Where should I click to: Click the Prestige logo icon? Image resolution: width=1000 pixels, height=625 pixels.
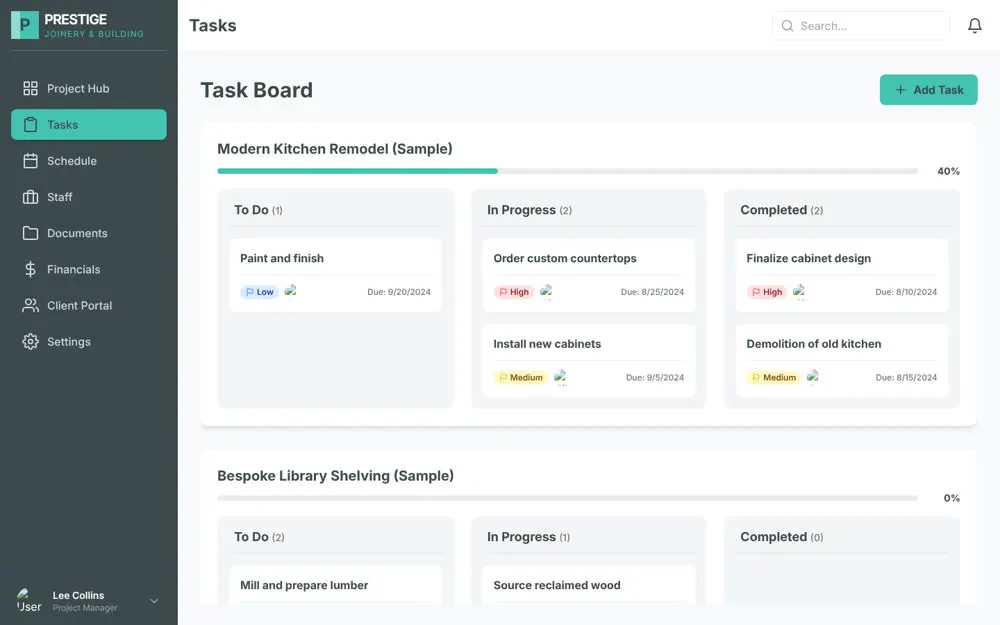click(25, 25)
